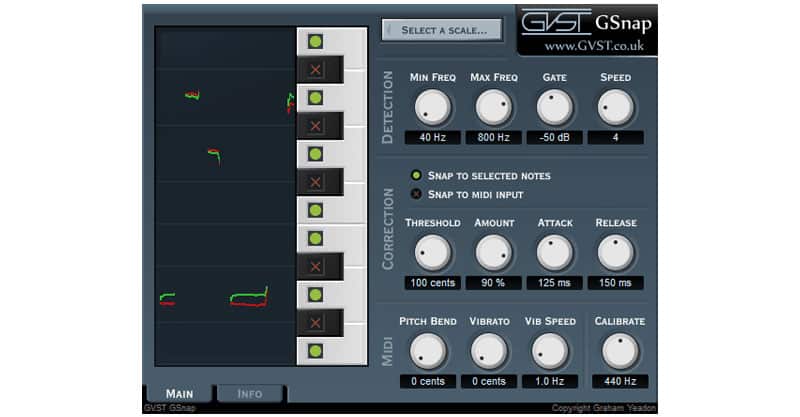This screenshot has height=417, width=800.
Task: Click the Threshold knob
Action: tap(433, 253)
